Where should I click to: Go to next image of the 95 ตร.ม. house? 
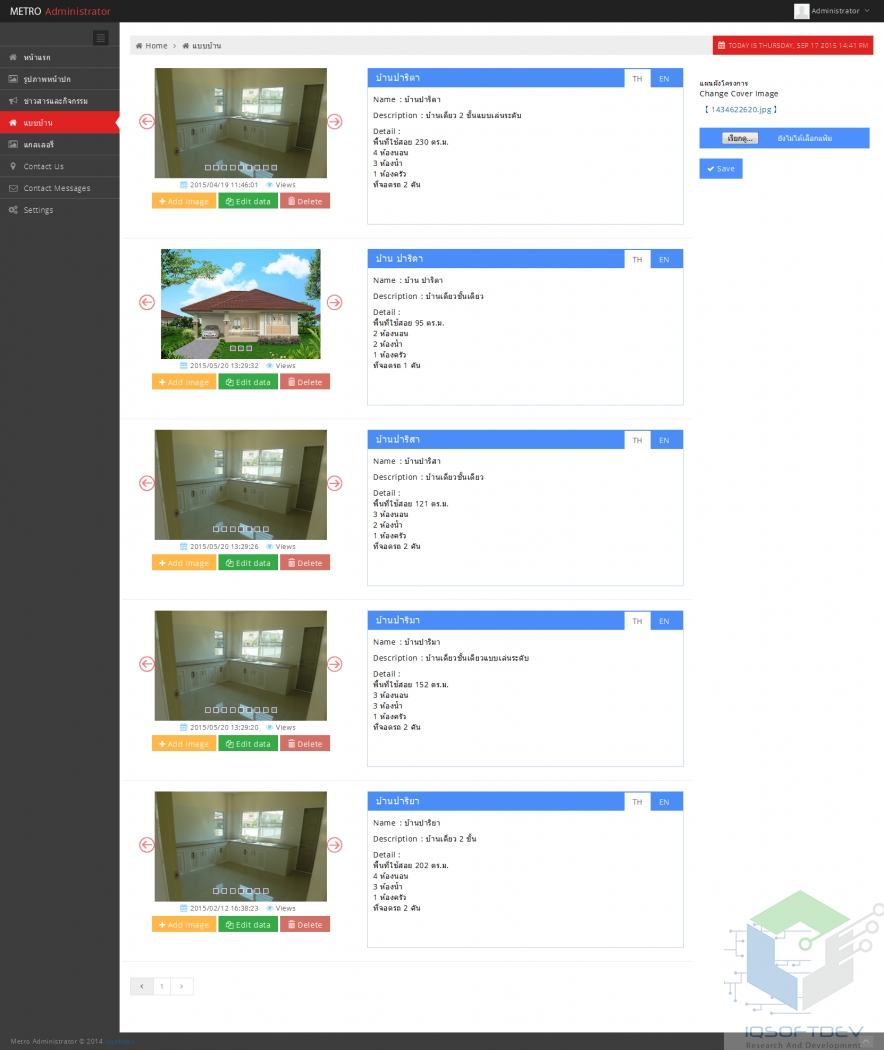(335, 302)
